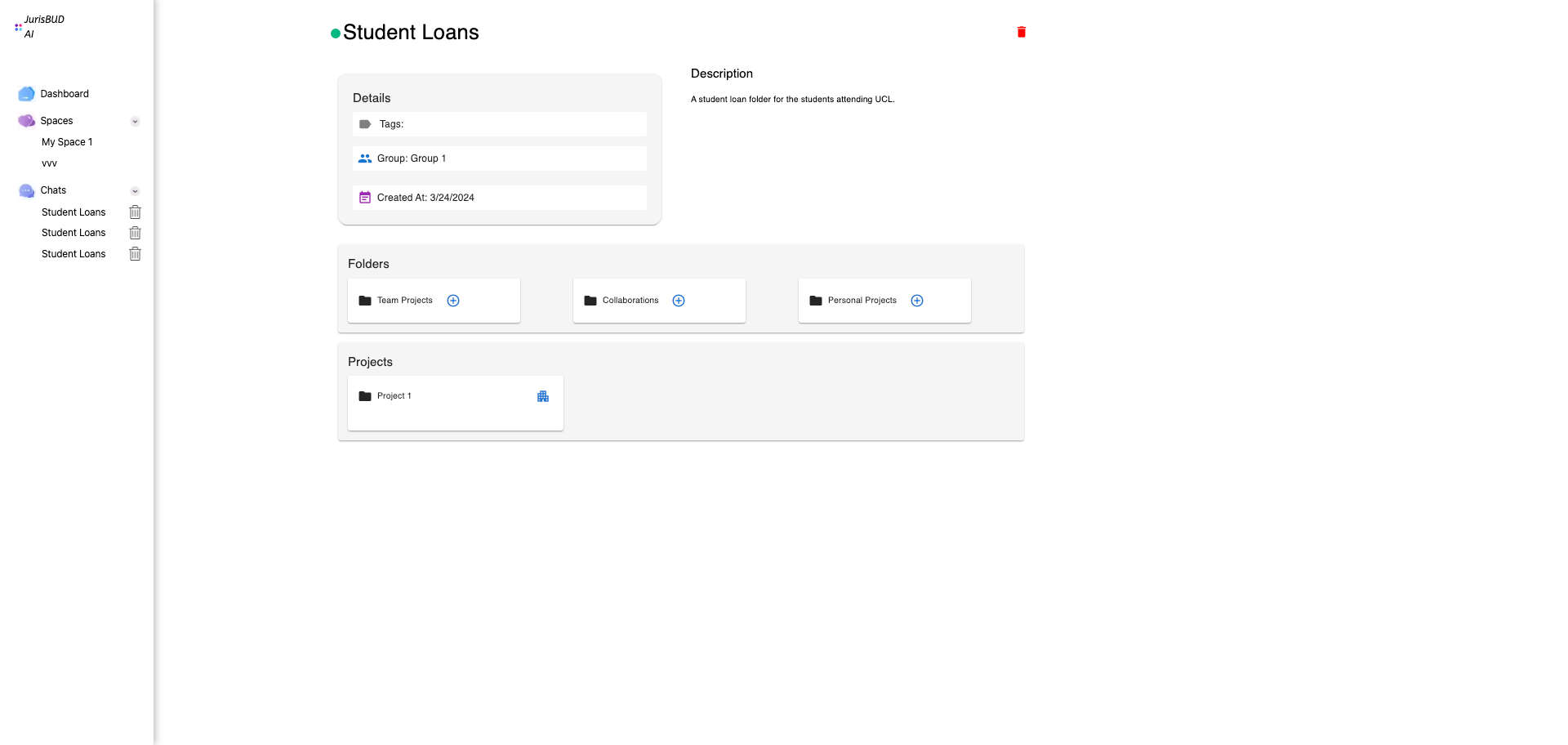The image size is (1568, 745).
Task: Click the JurisBUD AI logo
Action: [39, 27]
